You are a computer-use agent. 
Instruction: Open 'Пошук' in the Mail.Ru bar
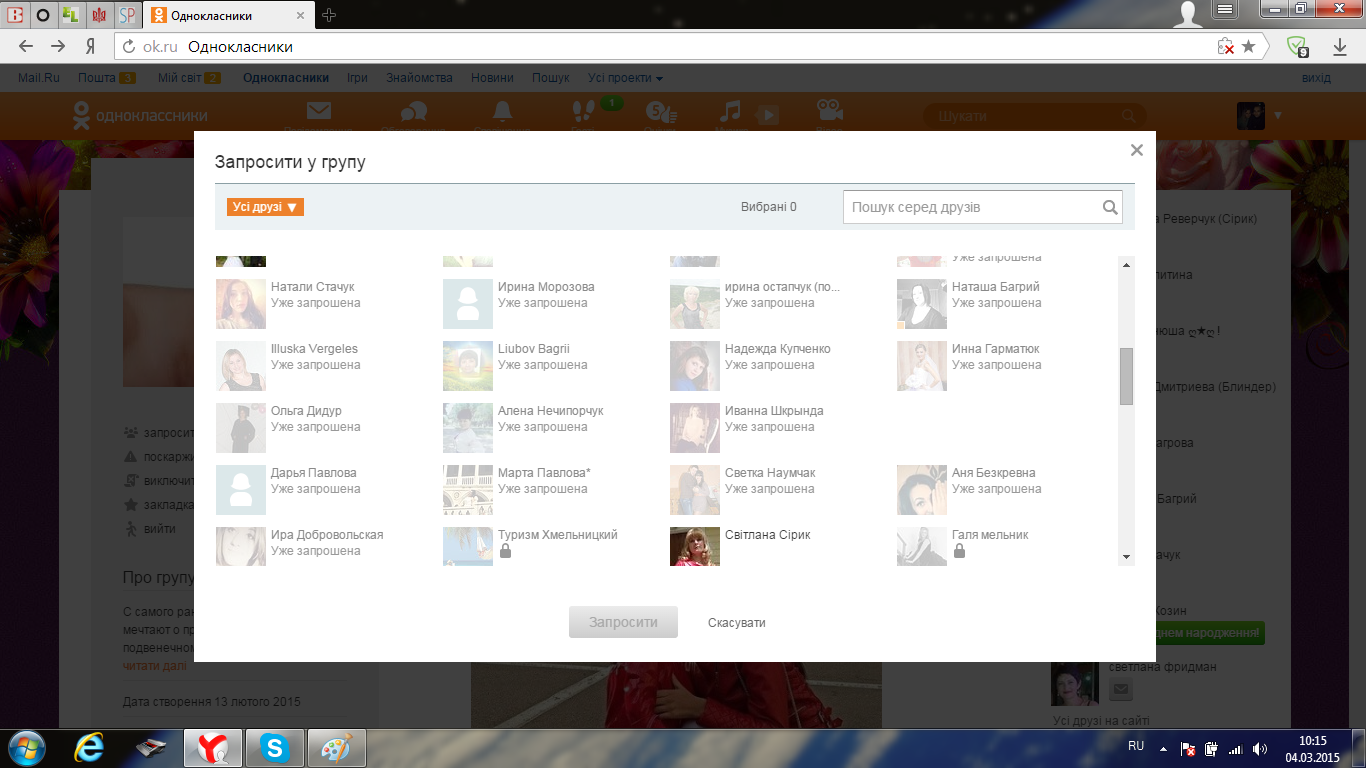tap(551, 78)
